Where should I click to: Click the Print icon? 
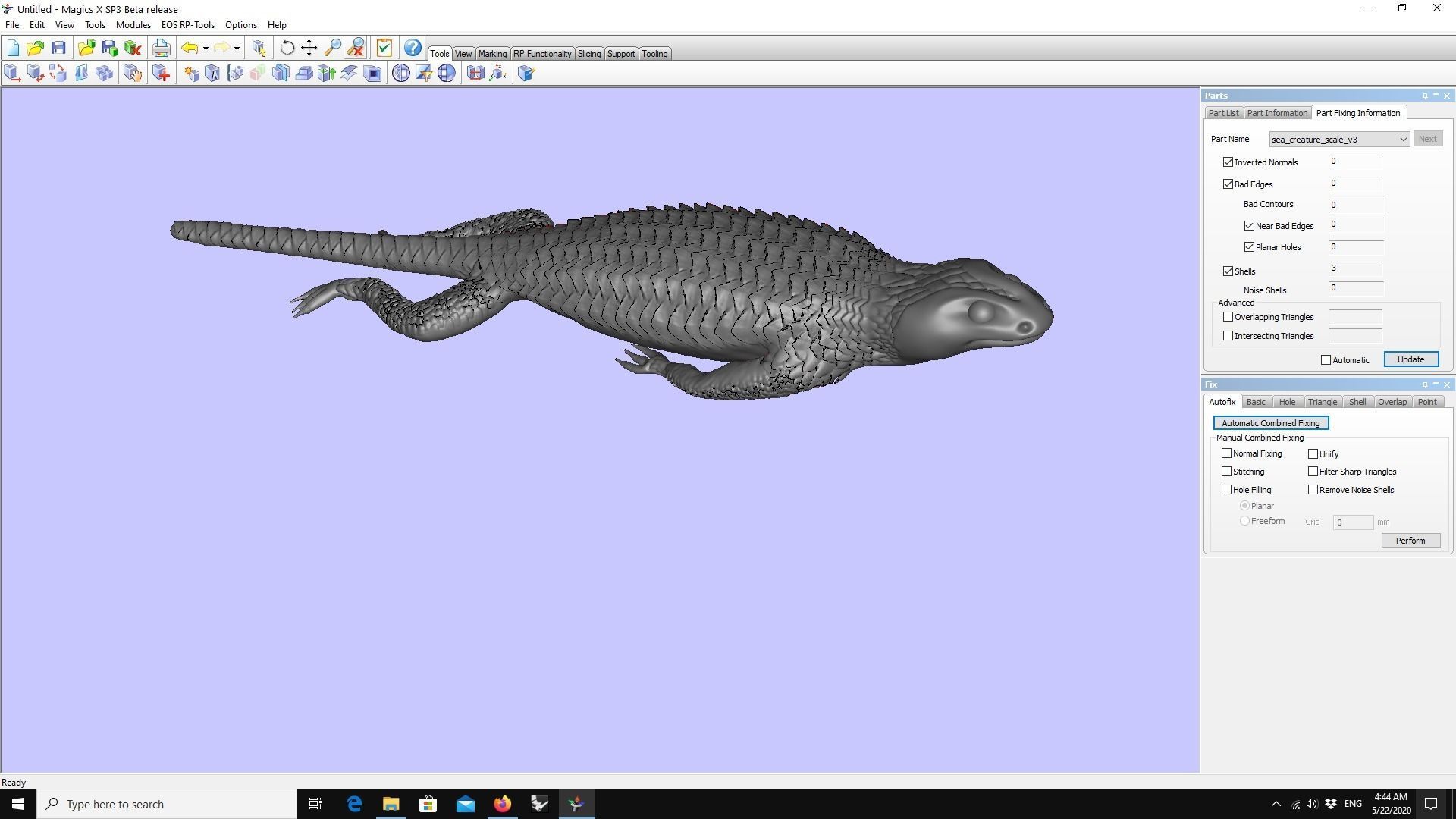(x=162, y=48)
